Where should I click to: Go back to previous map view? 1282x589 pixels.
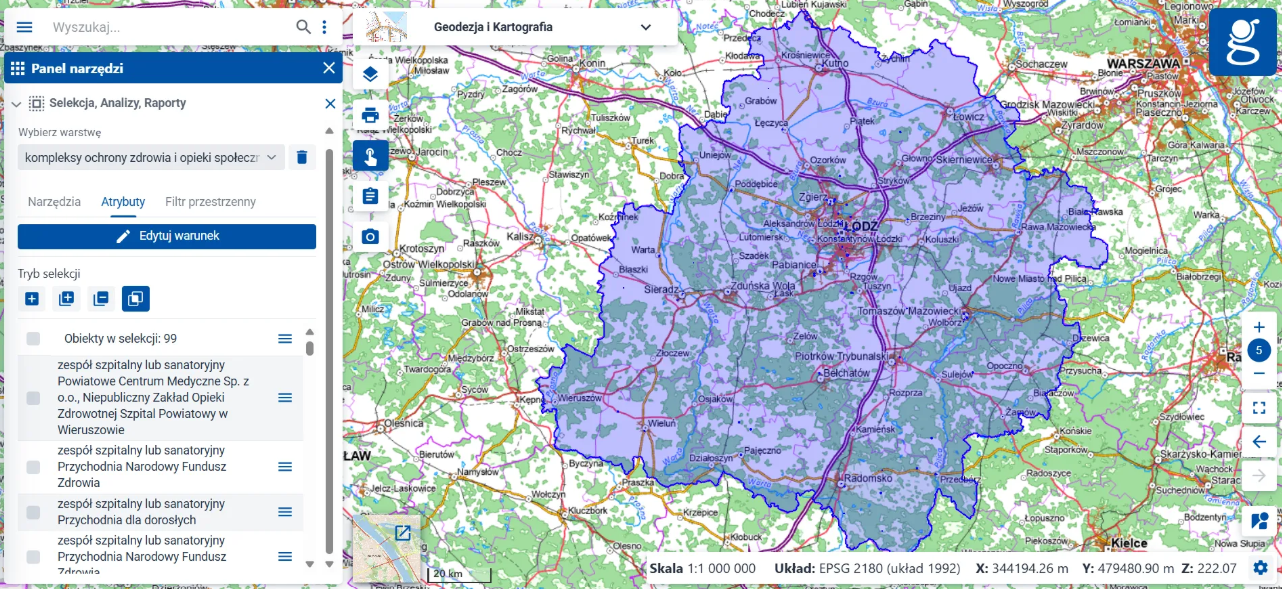(1259, 441)
